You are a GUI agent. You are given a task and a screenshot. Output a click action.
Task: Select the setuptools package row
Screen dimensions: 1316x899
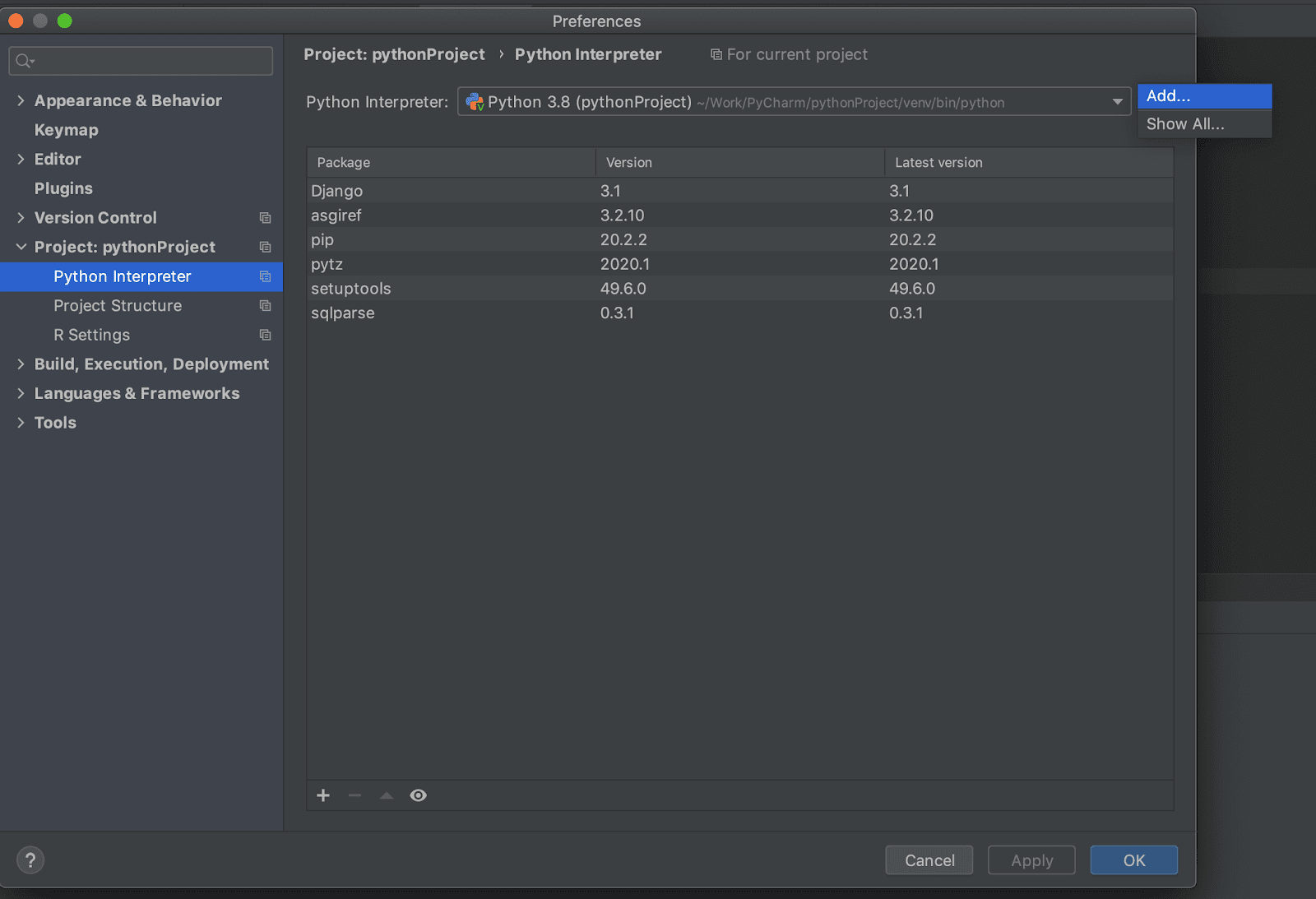click(740, 289)
